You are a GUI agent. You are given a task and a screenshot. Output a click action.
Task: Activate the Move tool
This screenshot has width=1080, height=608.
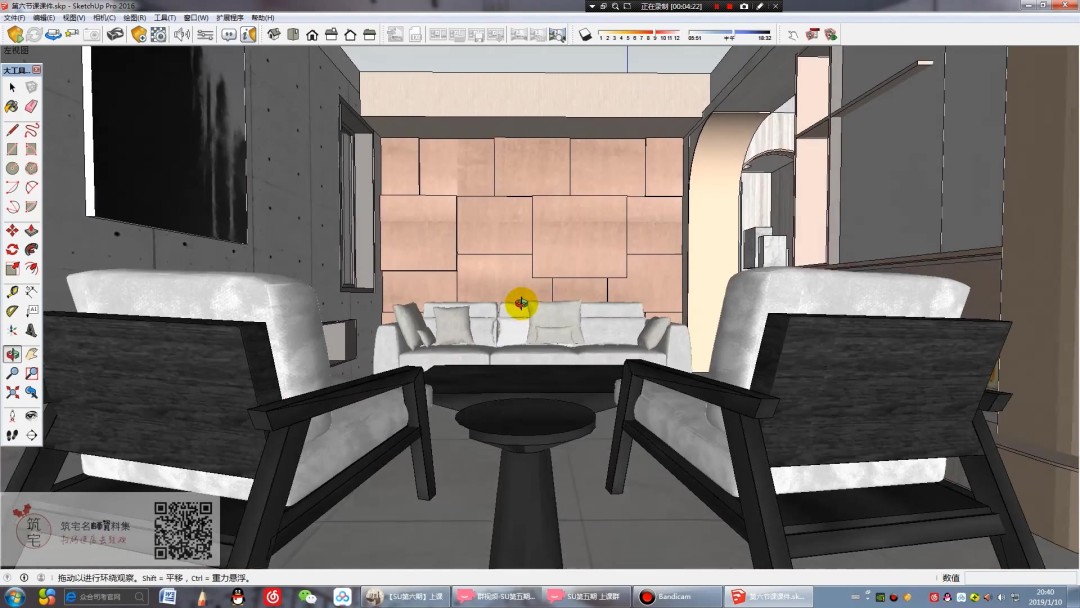coord(12,231)
